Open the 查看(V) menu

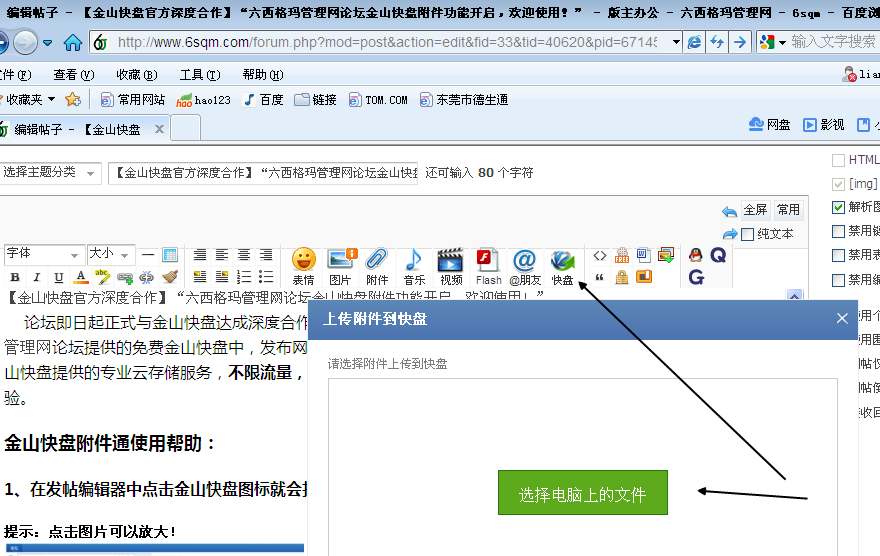(74, 75)
